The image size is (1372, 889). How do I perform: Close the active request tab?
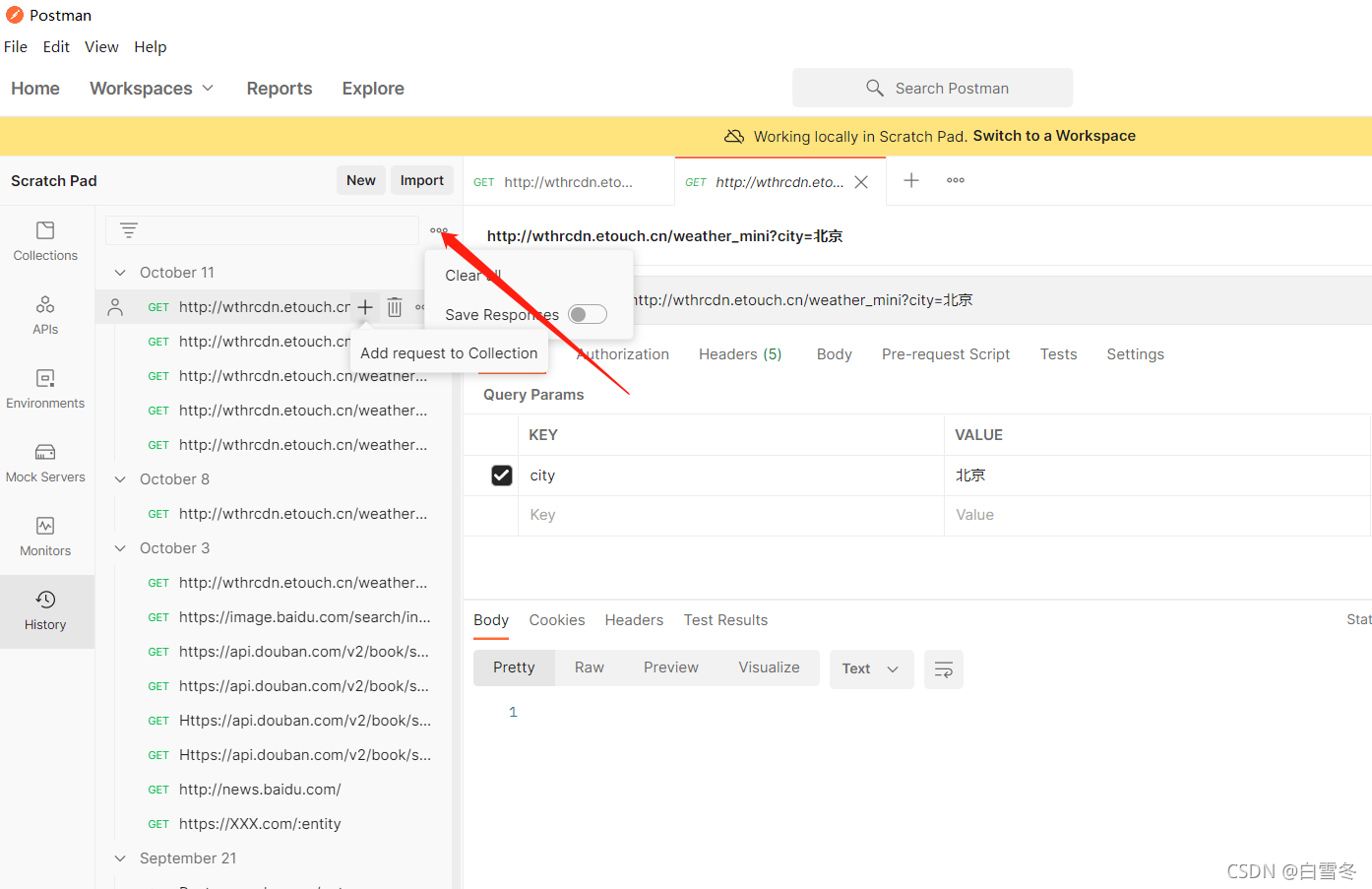pyautogui.click(x=861, y=182)
